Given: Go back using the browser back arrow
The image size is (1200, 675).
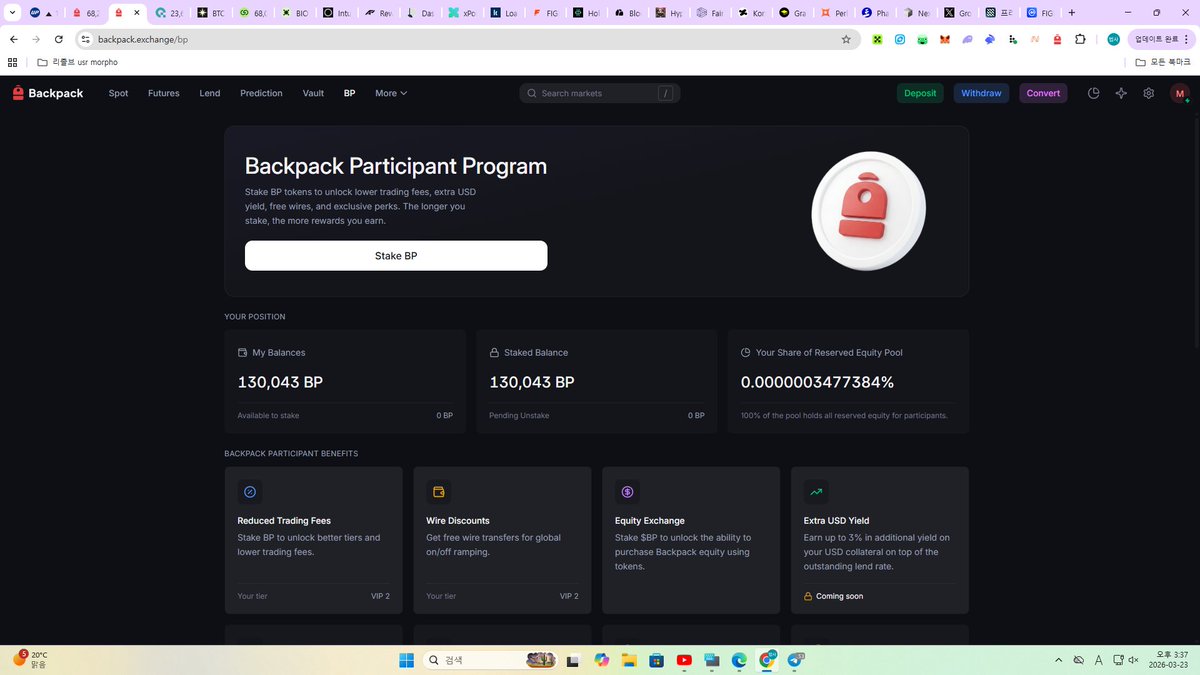Looking at the screenshot, I should coord(13,39).
